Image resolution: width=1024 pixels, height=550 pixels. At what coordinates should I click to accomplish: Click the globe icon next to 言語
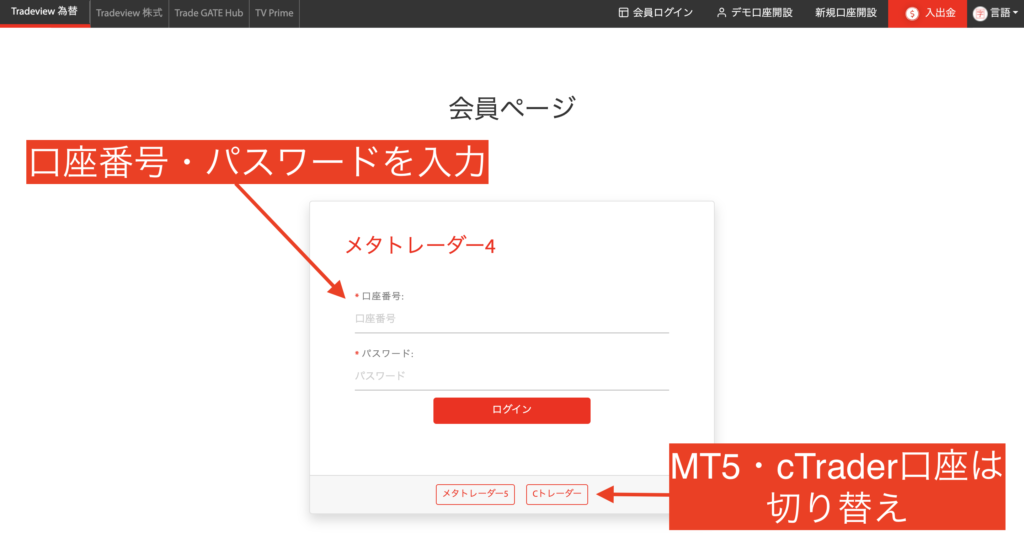[980, 14]
